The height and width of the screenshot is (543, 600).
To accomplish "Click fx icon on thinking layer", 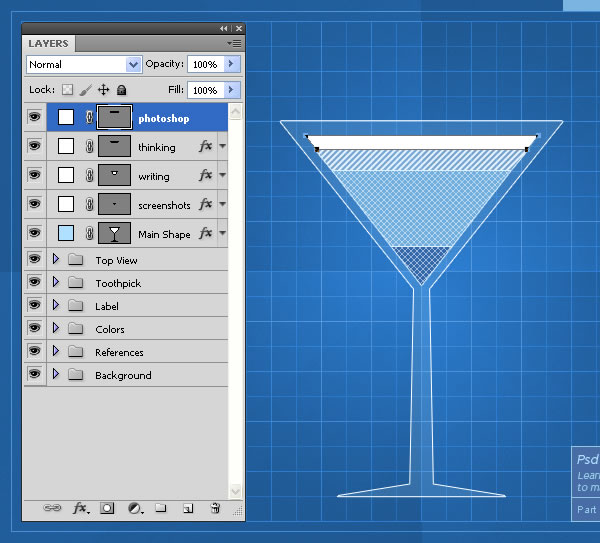I will tap(205, 146).
